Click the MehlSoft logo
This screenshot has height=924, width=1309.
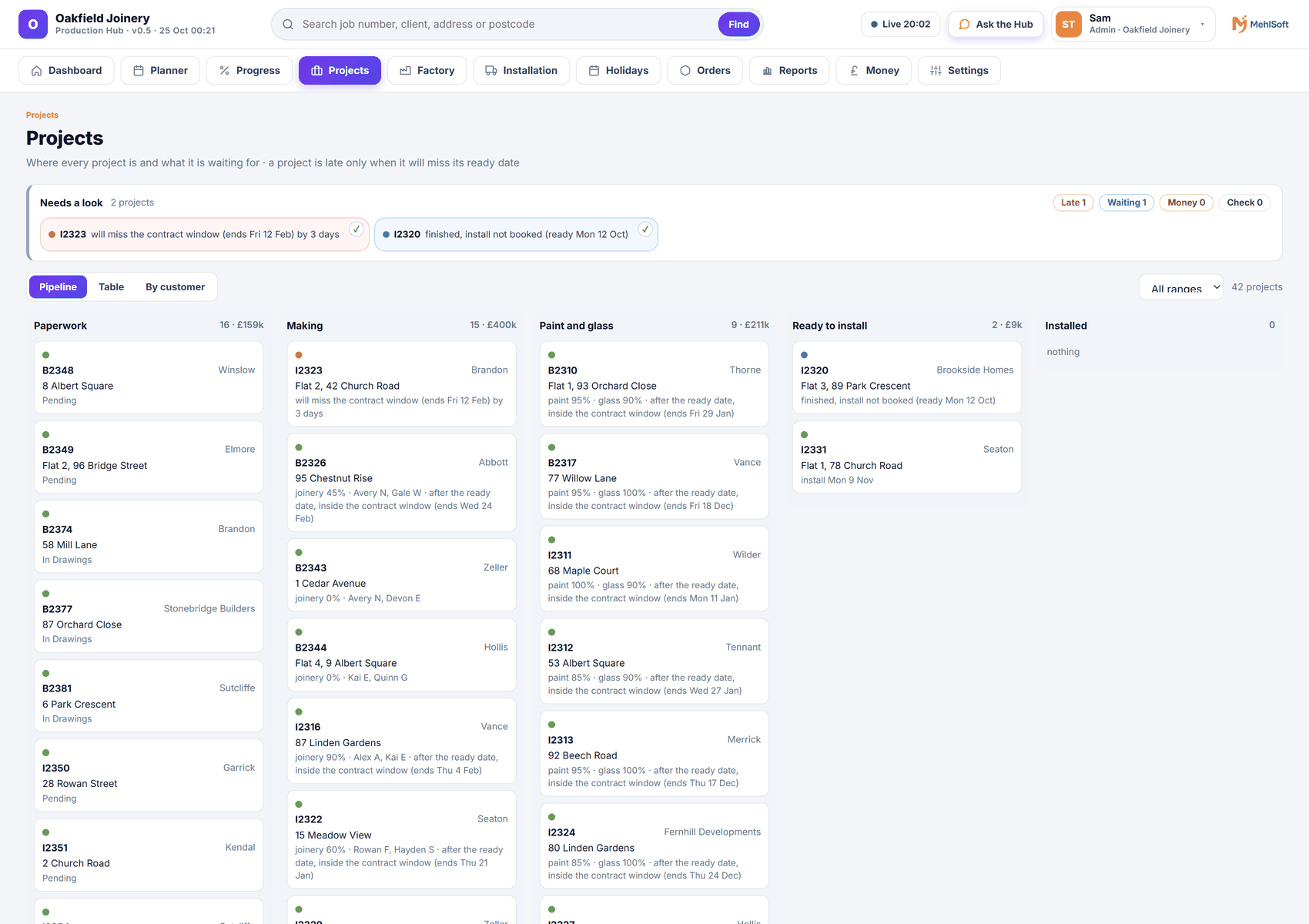coord(1260,25)
